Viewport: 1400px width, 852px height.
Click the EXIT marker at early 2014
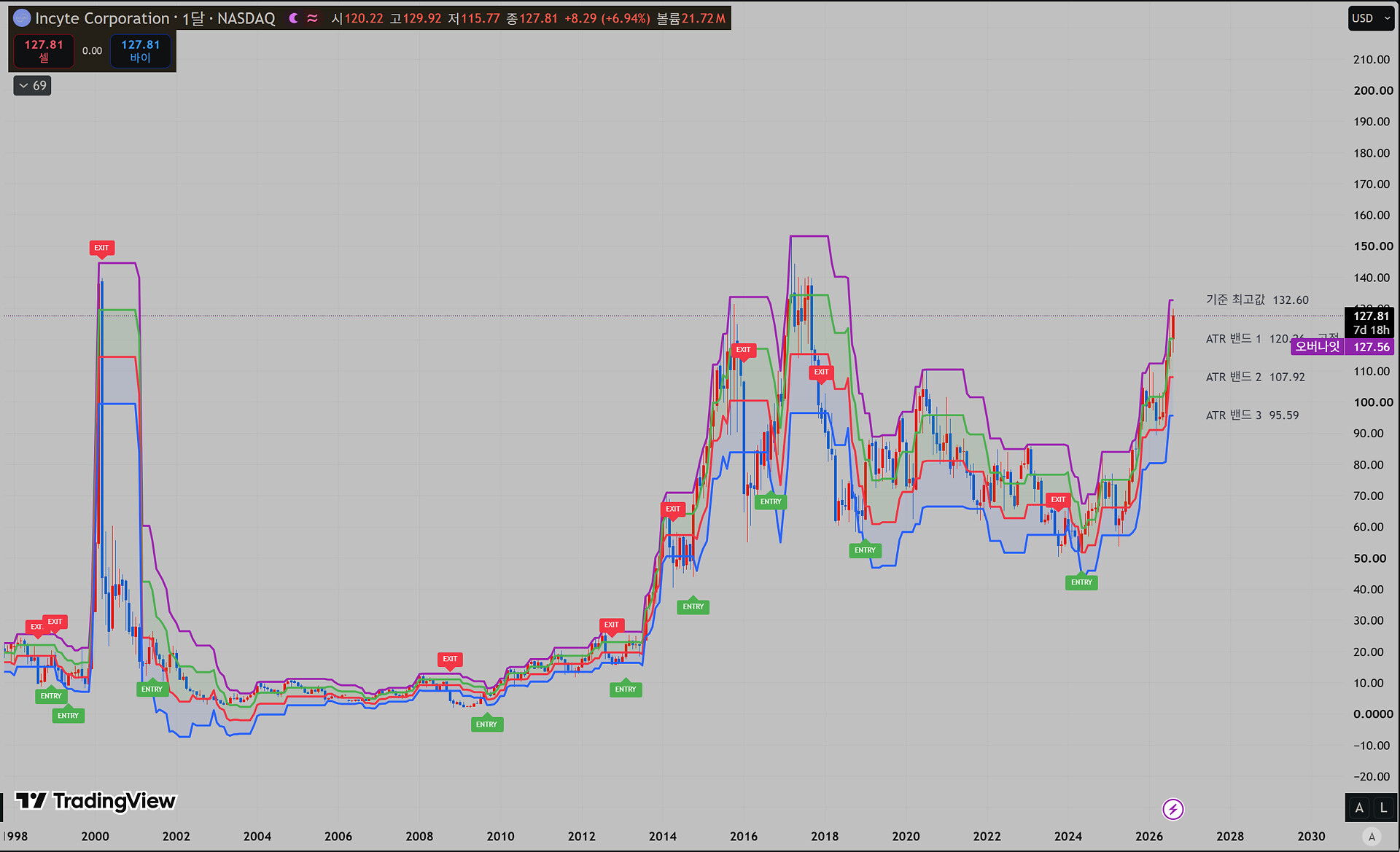coord(673,509)
